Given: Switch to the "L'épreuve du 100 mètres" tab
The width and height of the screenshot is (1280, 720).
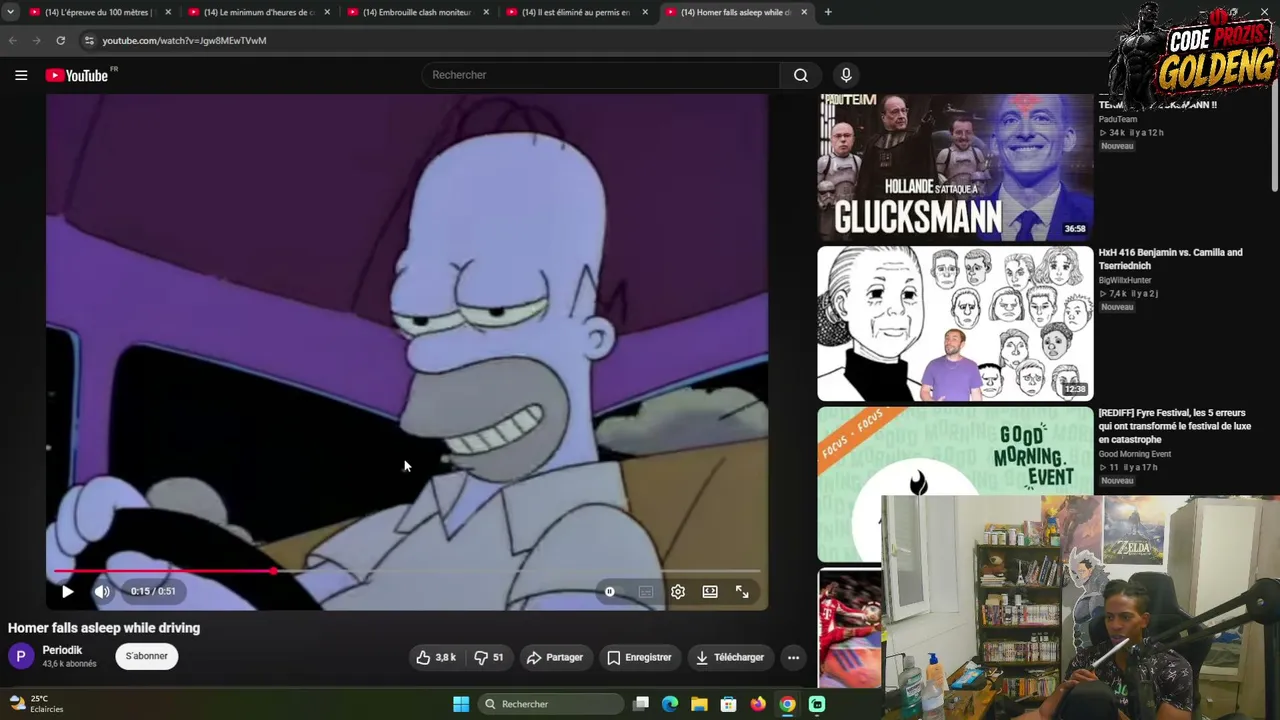Looking at the screenshot, I should [x=99, y=12].
